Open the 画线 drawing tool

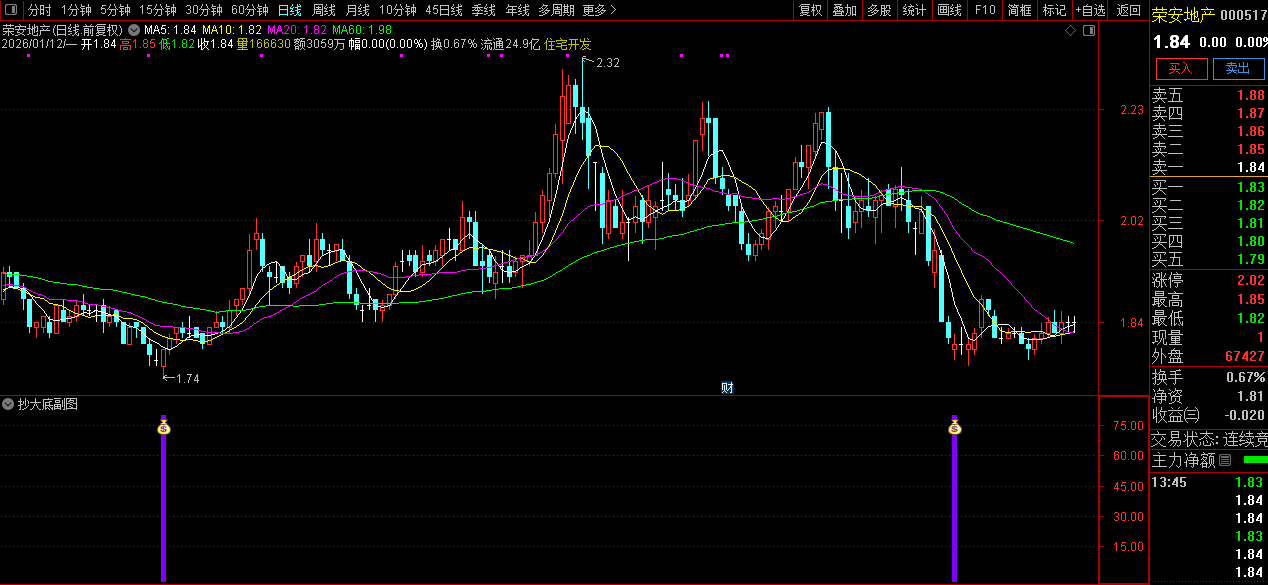click(x=949, y=10)
